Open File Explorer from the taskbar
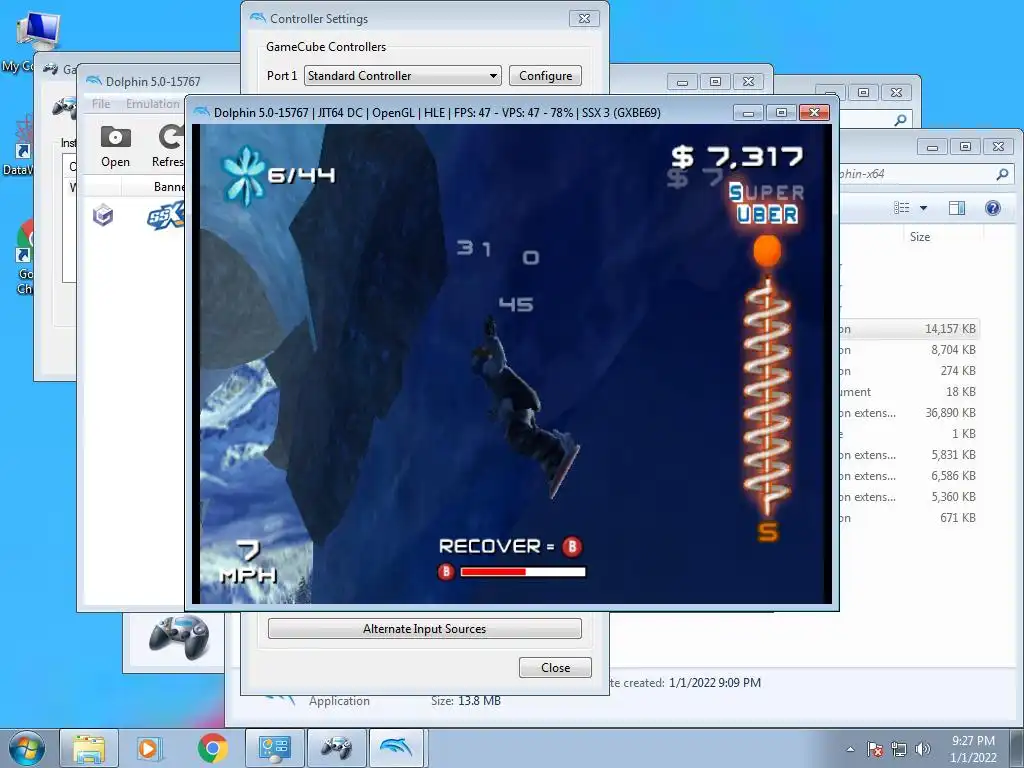The image size is (1024, 768). click(x=89, y=748)
